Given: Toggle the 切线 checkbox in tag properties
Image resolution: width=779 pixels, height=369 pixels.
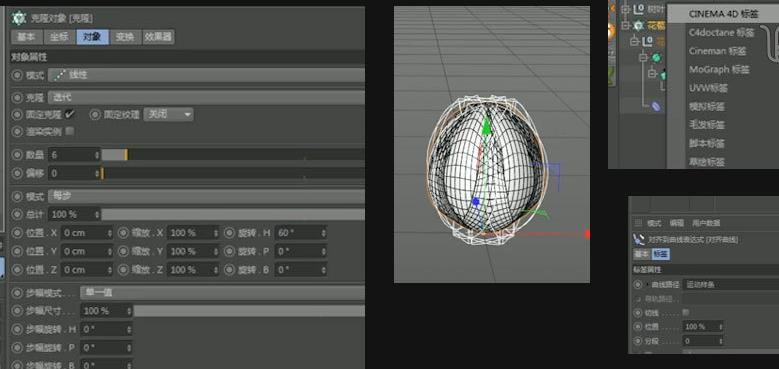Looking at the screenshot, I should [686, 312].
